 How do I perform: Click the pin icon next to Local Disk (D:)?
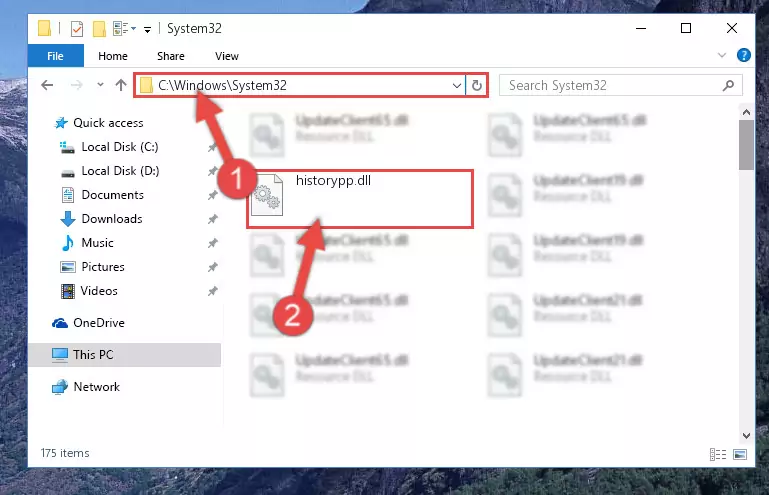pos(212,171)
